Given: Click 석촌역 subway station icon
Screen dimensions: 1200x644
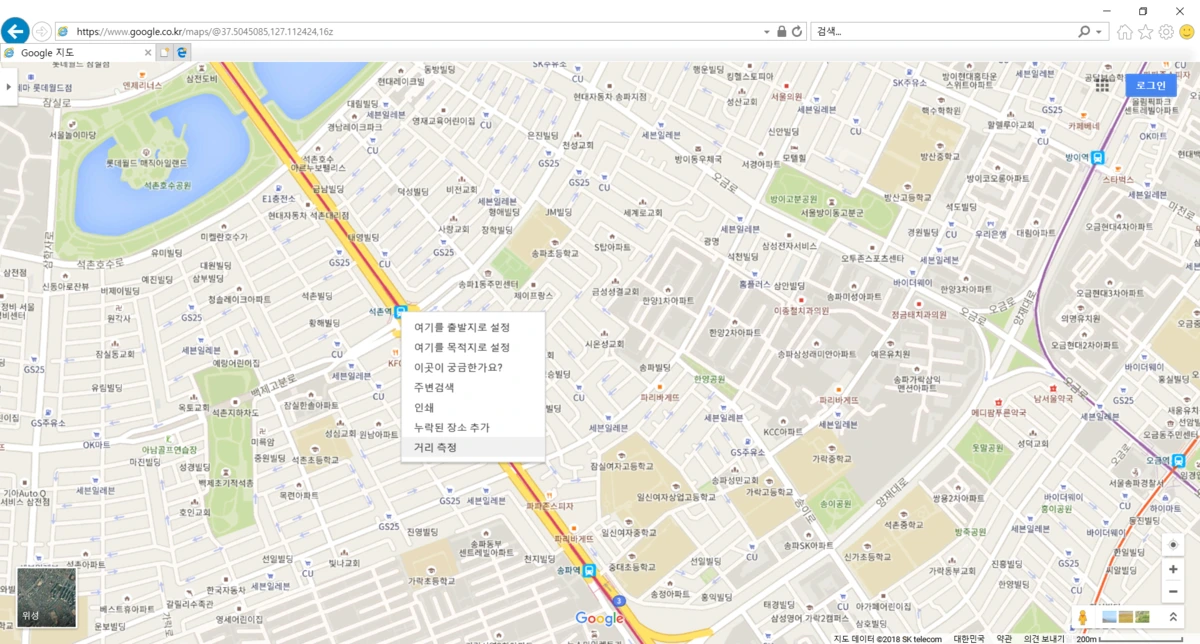Looking at the screenshot, I should (401, 312).
